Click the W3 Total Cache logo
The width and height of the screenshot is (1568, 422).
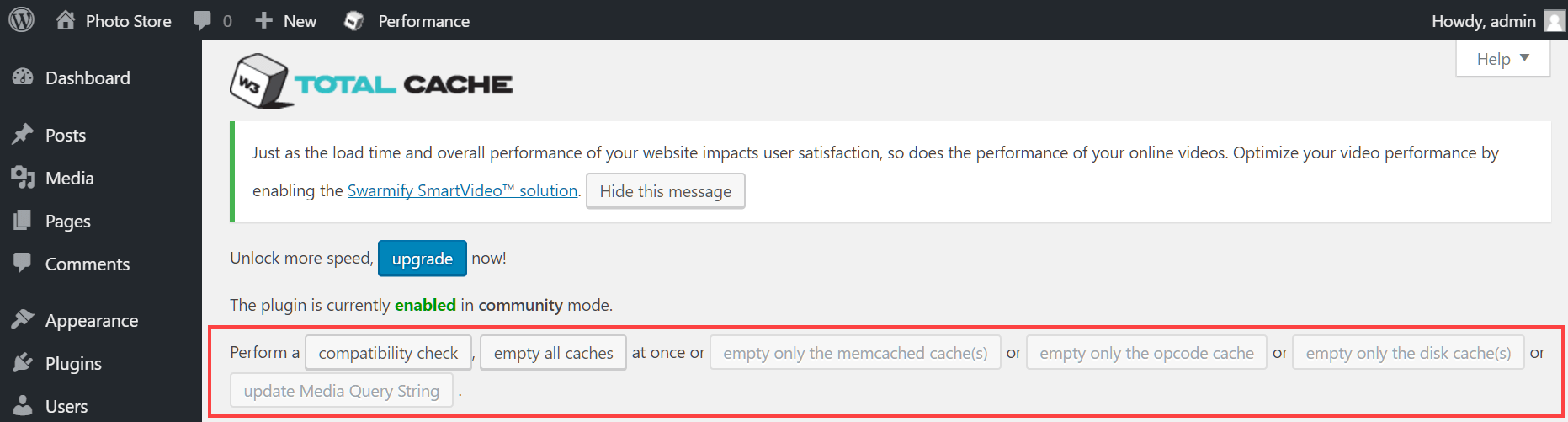coord(371,81)
